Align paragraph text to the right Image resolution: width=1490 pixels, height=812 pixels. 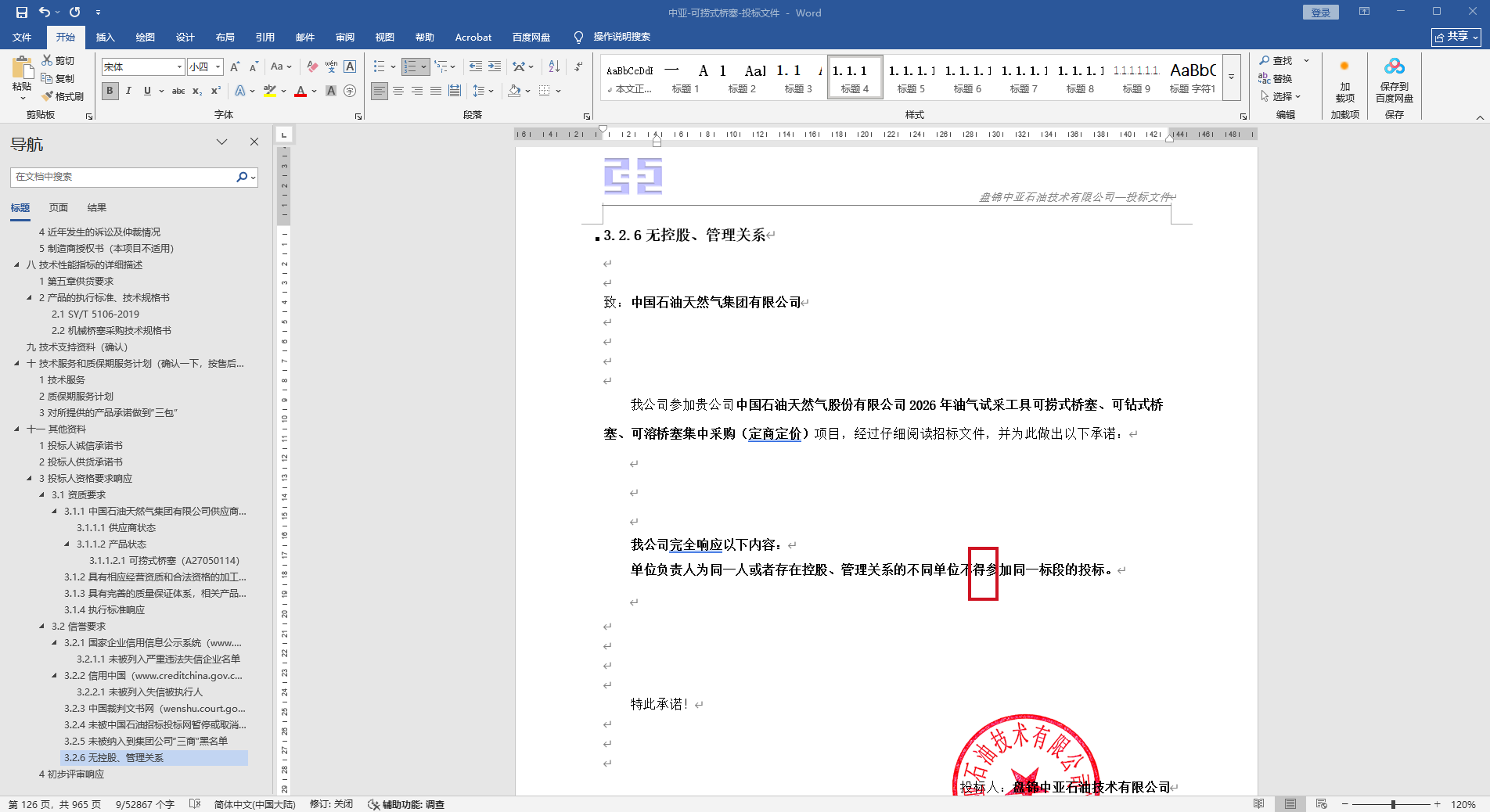[x=417, y=91]
